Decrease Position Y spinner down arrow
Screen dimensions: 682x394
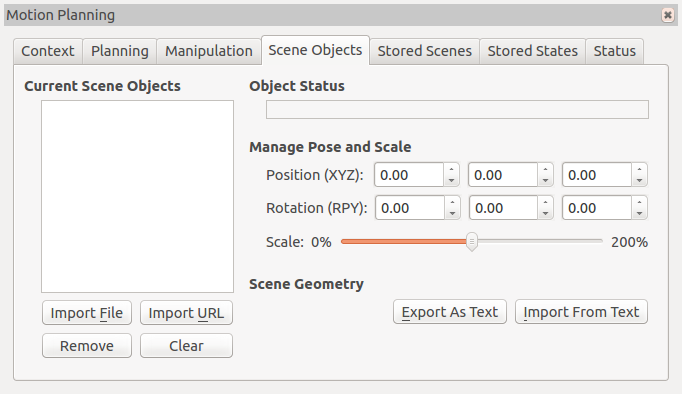(545, 180)
